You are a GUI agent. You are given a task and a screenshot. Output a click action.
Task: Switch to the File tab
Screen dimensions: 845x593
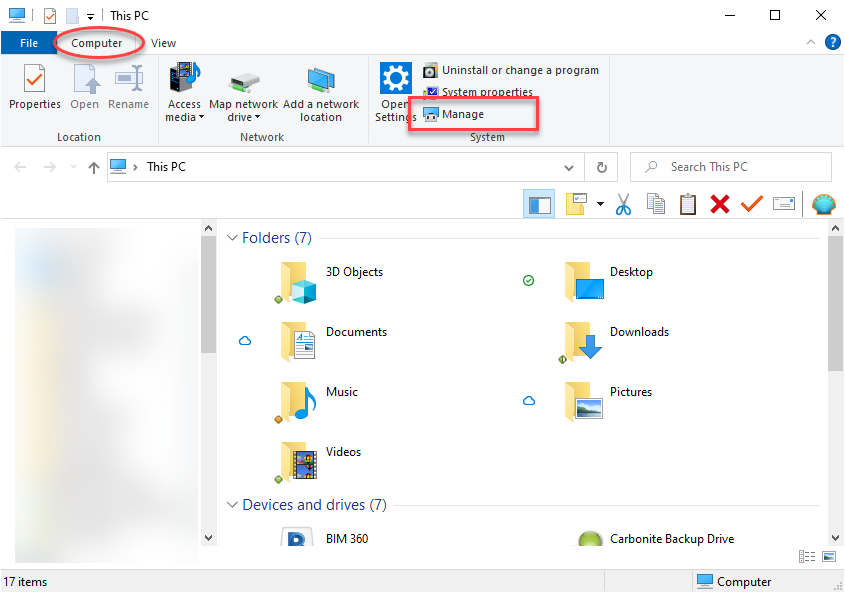(x=29, y=43)
